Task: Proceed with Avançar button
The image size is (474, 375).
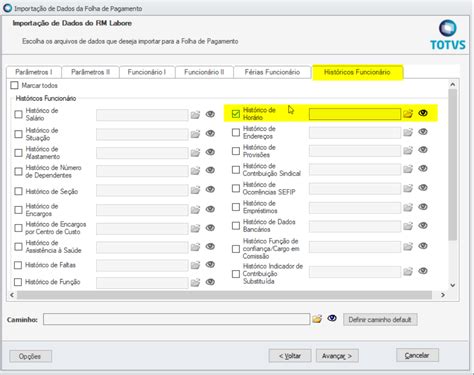Action: [x=337, y=356]
